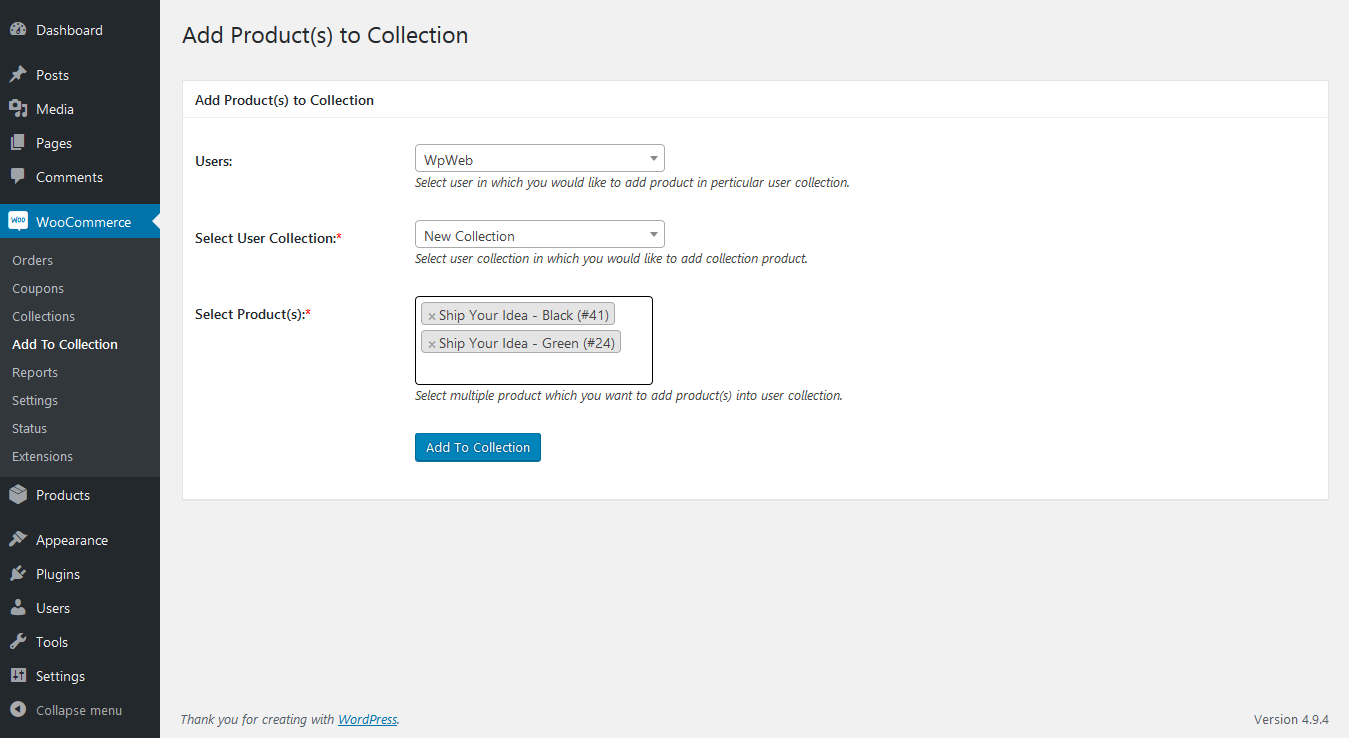Screen dimensions: 1349x738
Task: Follow the WordPress footer link
Action: tap(367, 719)
